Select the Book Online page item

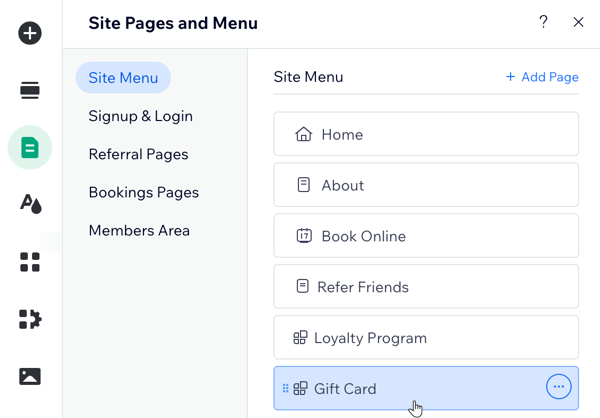click(x=426, y=236)
